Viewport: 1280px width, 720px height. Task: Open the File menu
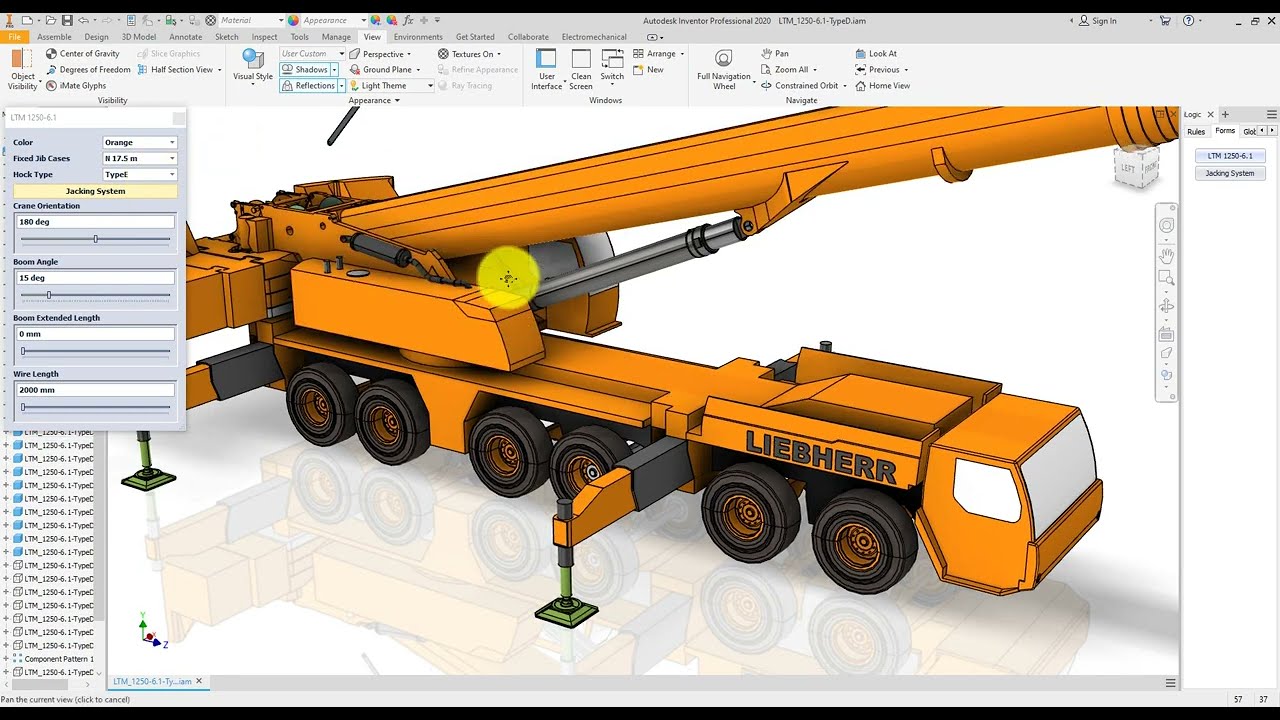(x=15, y=37)
